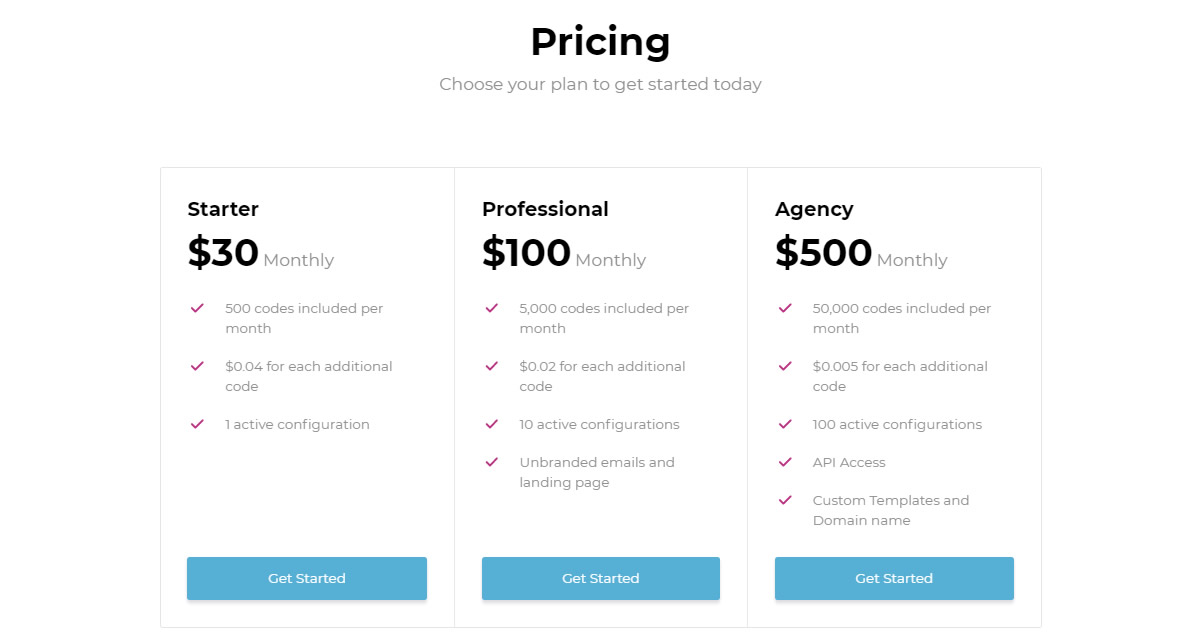
Task: Click checkmark beside 50,000 codes included
Action: point(785,308)
